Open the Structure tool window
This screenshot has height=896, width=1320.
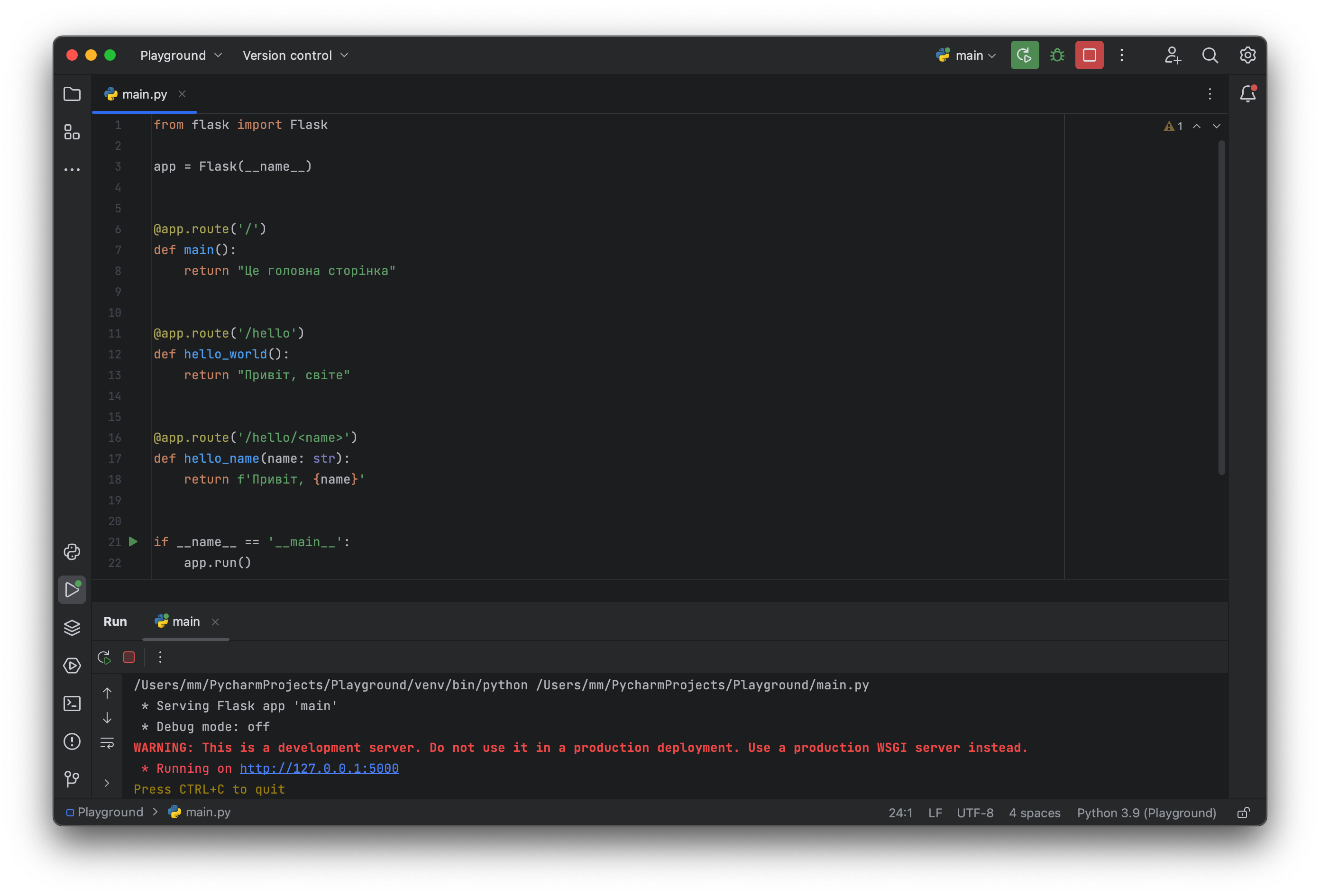[x=72, y=132]
